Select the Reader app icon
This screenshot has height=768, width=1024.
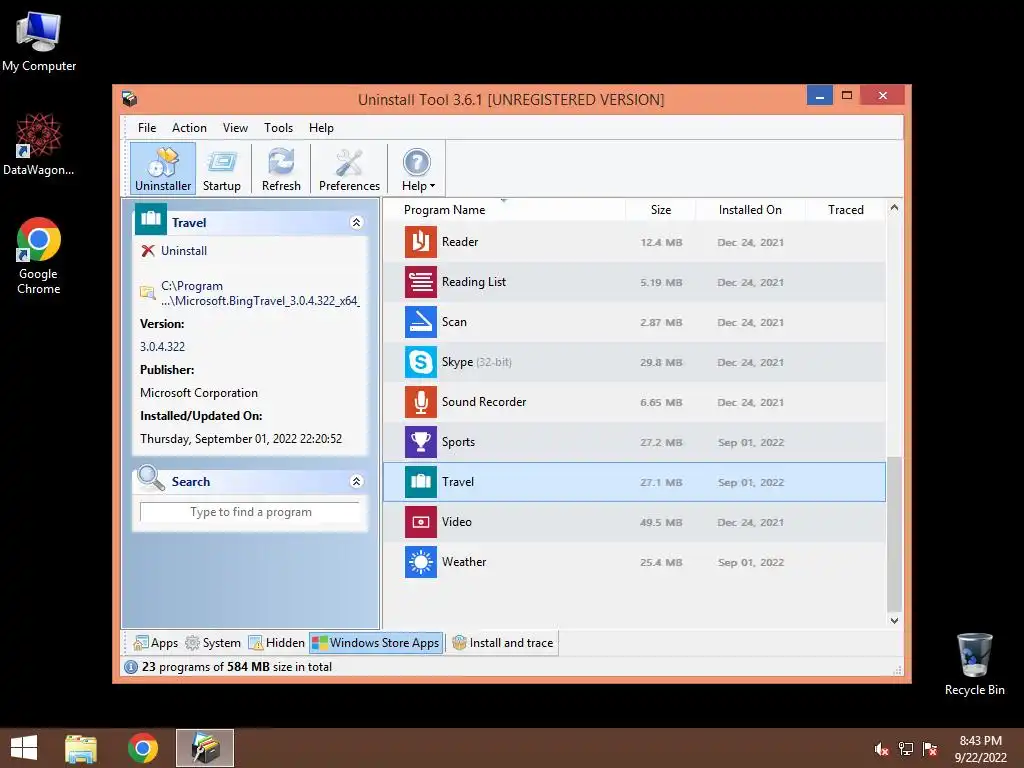click(x=421, y=242)
